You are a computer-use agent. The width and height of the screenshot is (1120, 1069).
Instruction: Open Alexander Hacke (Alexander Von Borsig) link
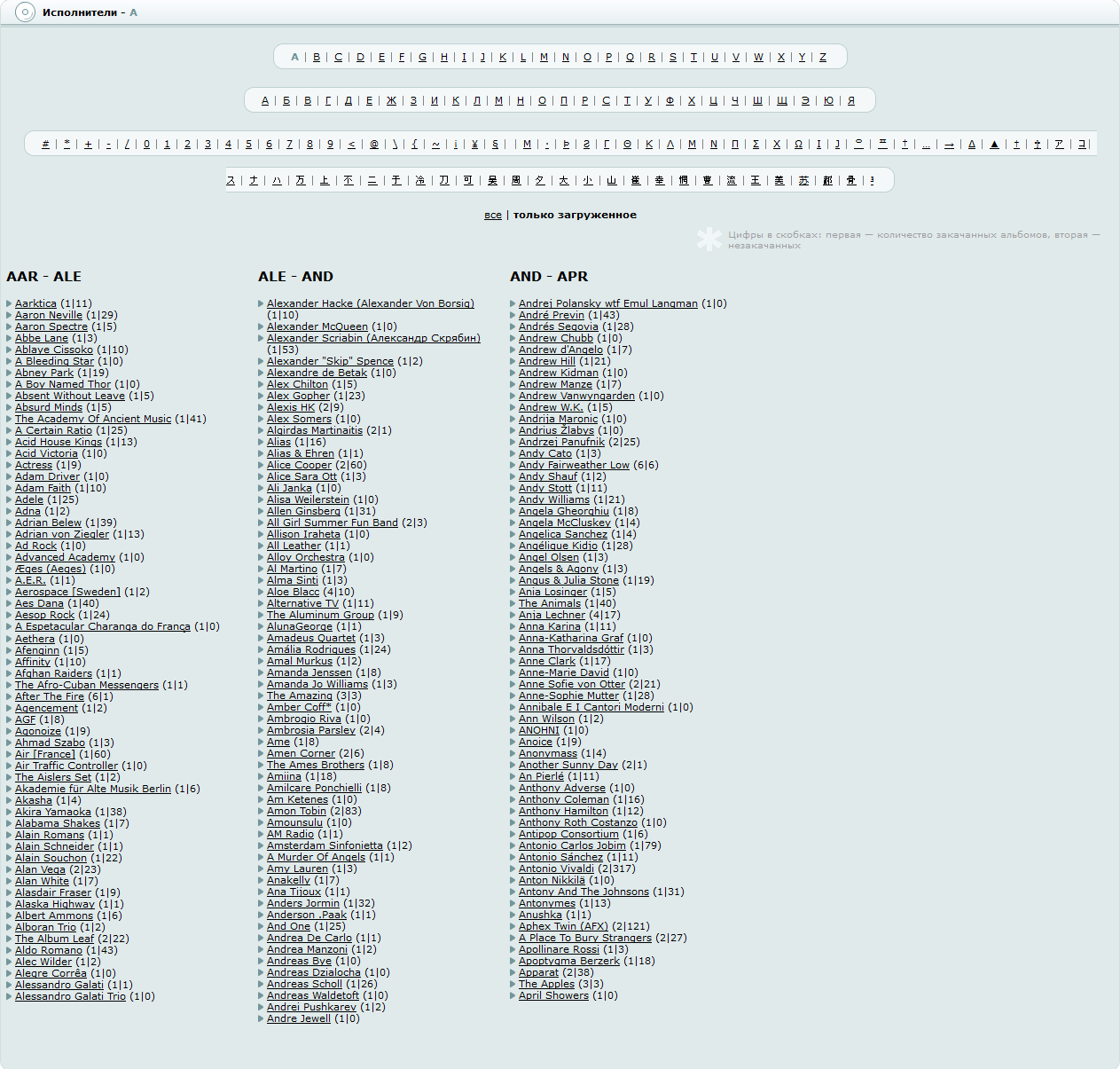[371, 303]
